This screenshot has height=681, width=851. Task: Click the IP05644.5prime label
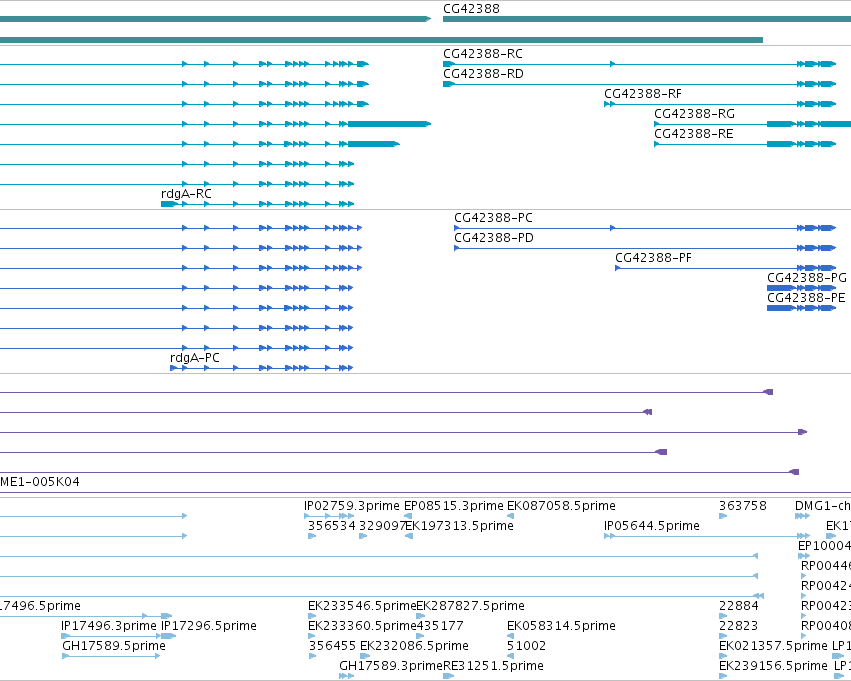pos(652,526)
